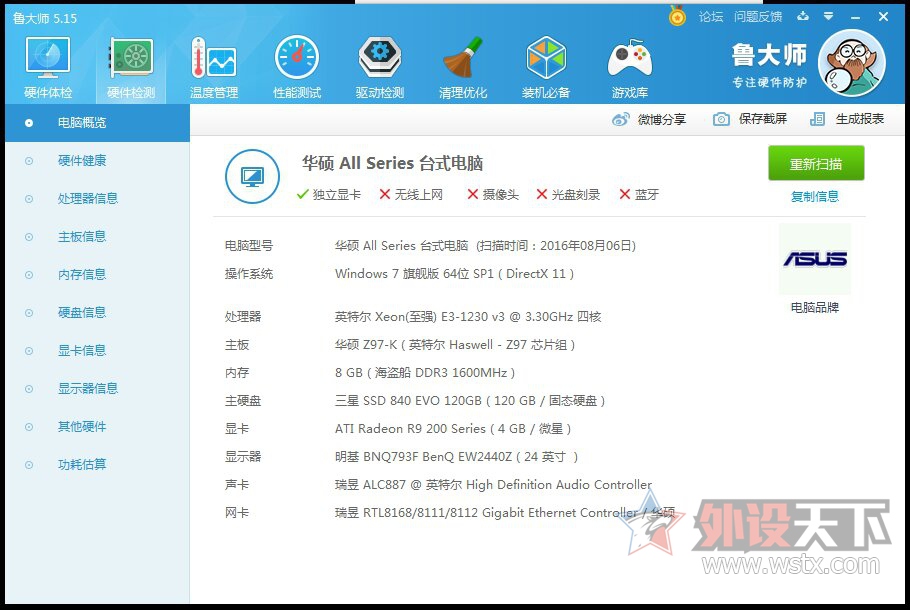Launch 清理优化 broom cleanup tool

point(463,67)
